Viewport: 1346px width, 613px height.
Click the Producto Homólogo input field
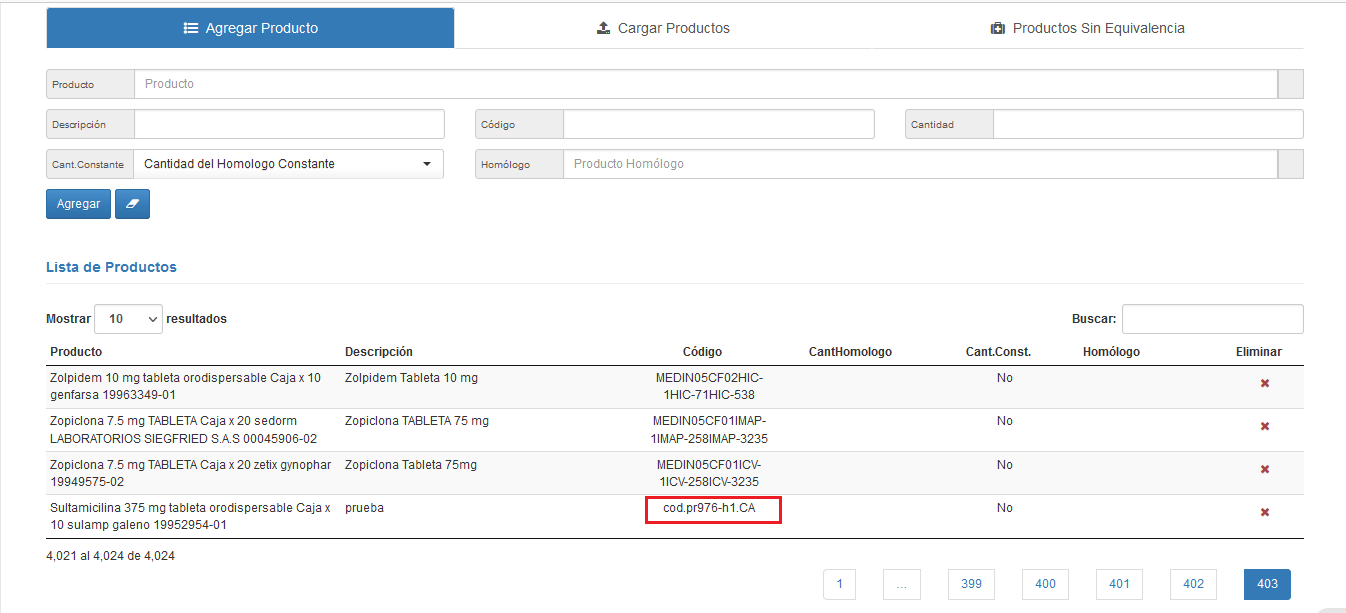click(921, 164)
